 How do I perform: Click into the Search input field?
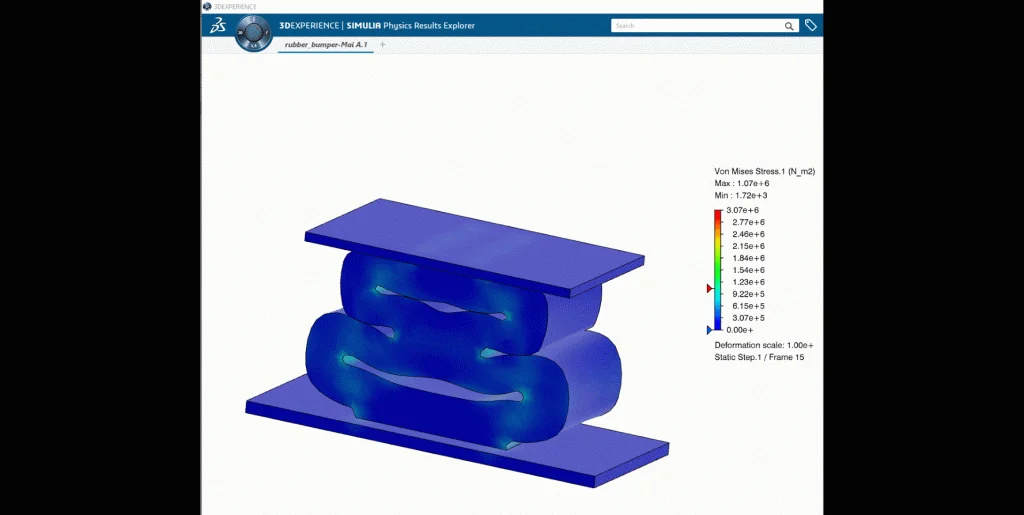click(x=695, y=26)
